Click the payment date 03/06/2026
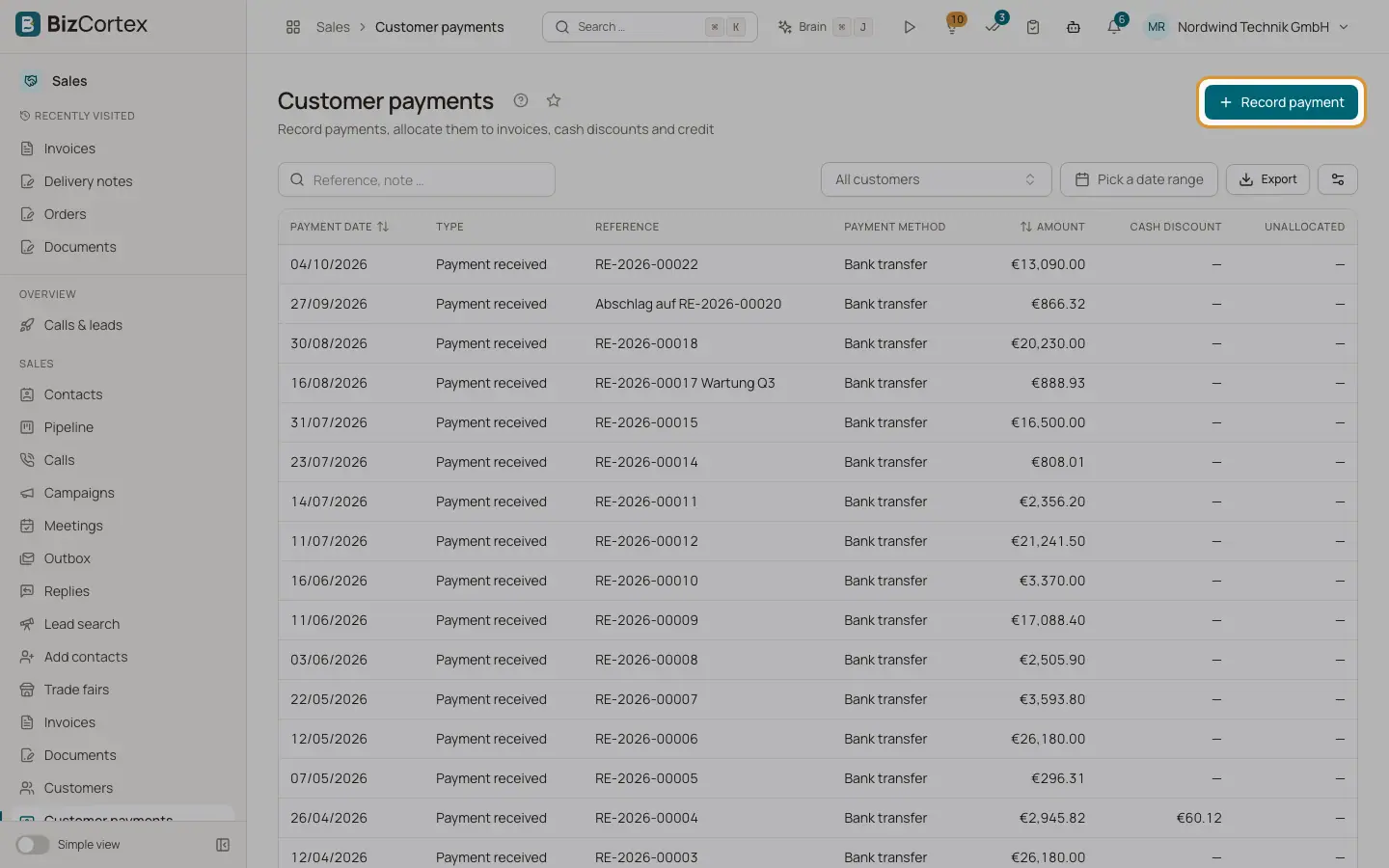The image size is (1389, 868). point(329,660)
